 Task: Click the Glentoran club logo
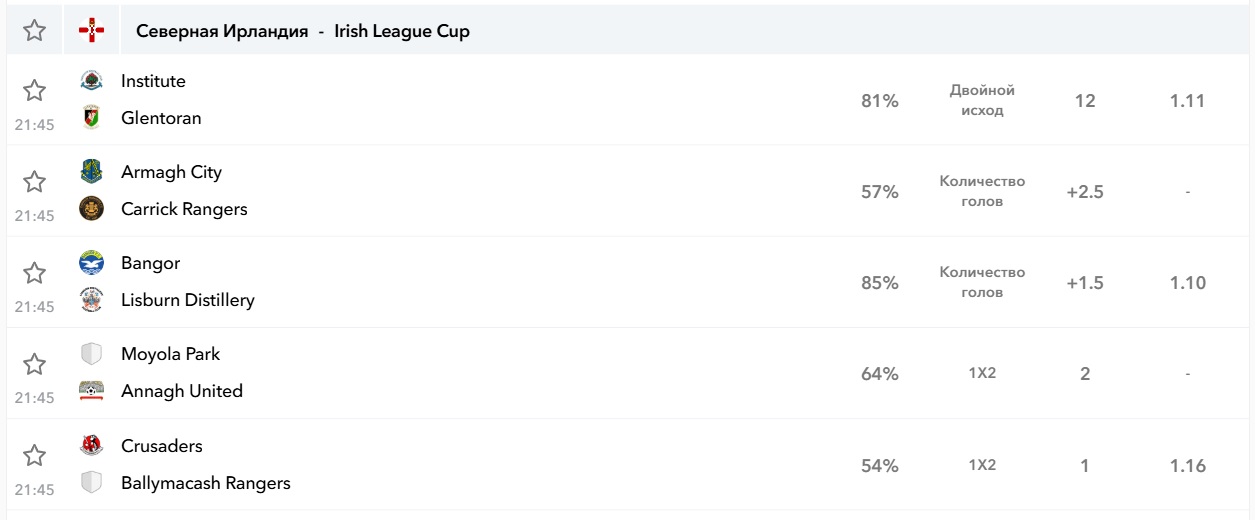click(x=91, y=118)
